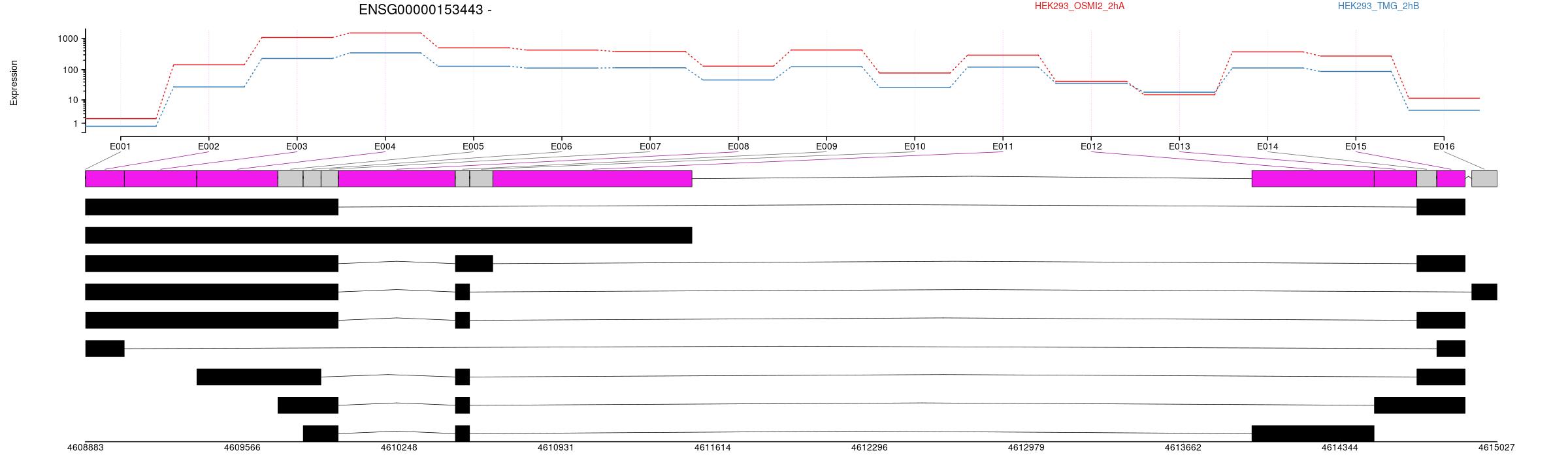Screen dimensions: 1568x457
Task: Select exon label E015
Action: click(x=1356, y=146)
